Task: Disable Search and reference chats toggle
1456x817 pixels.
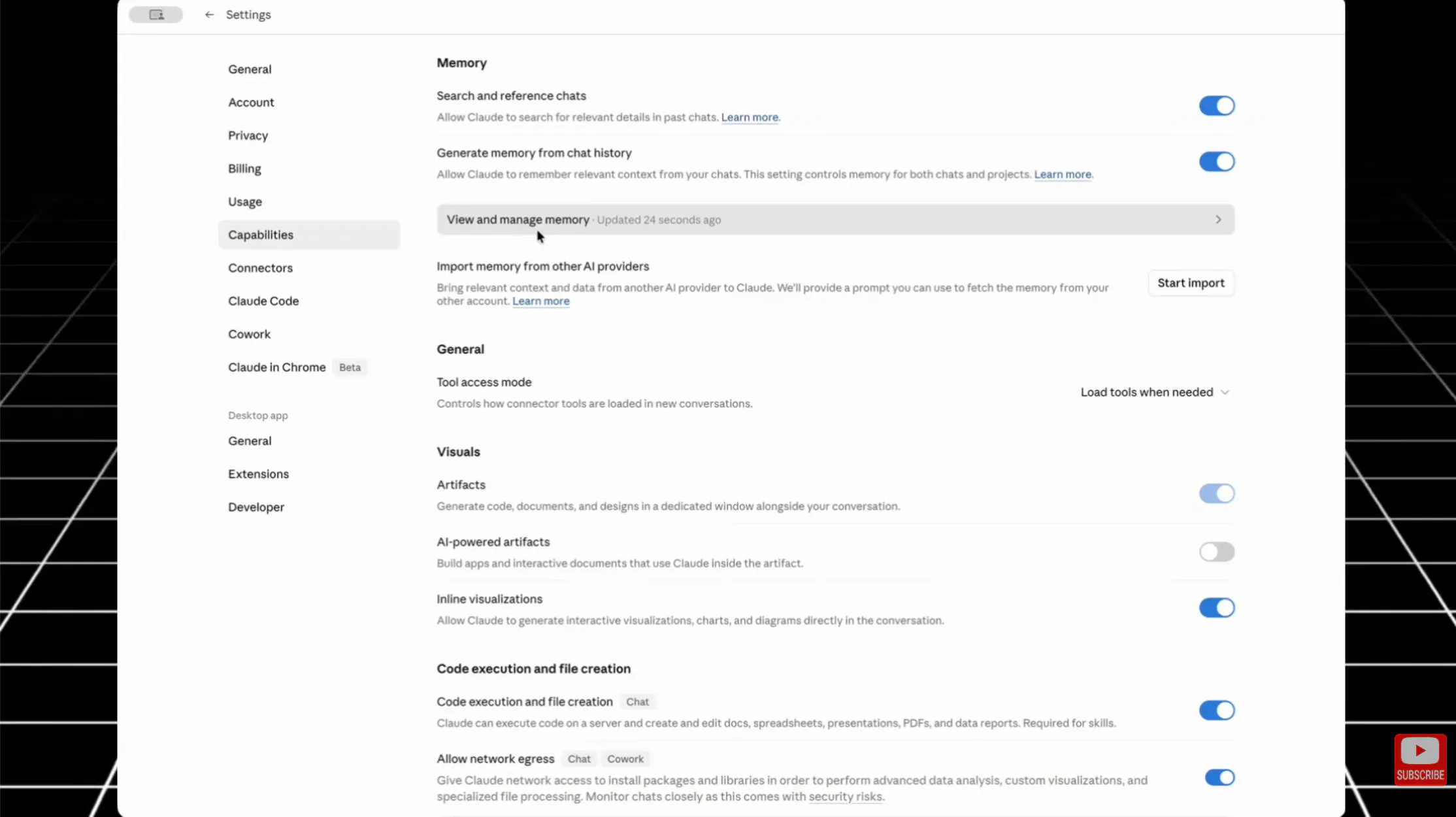Action: pos(1217,106)
